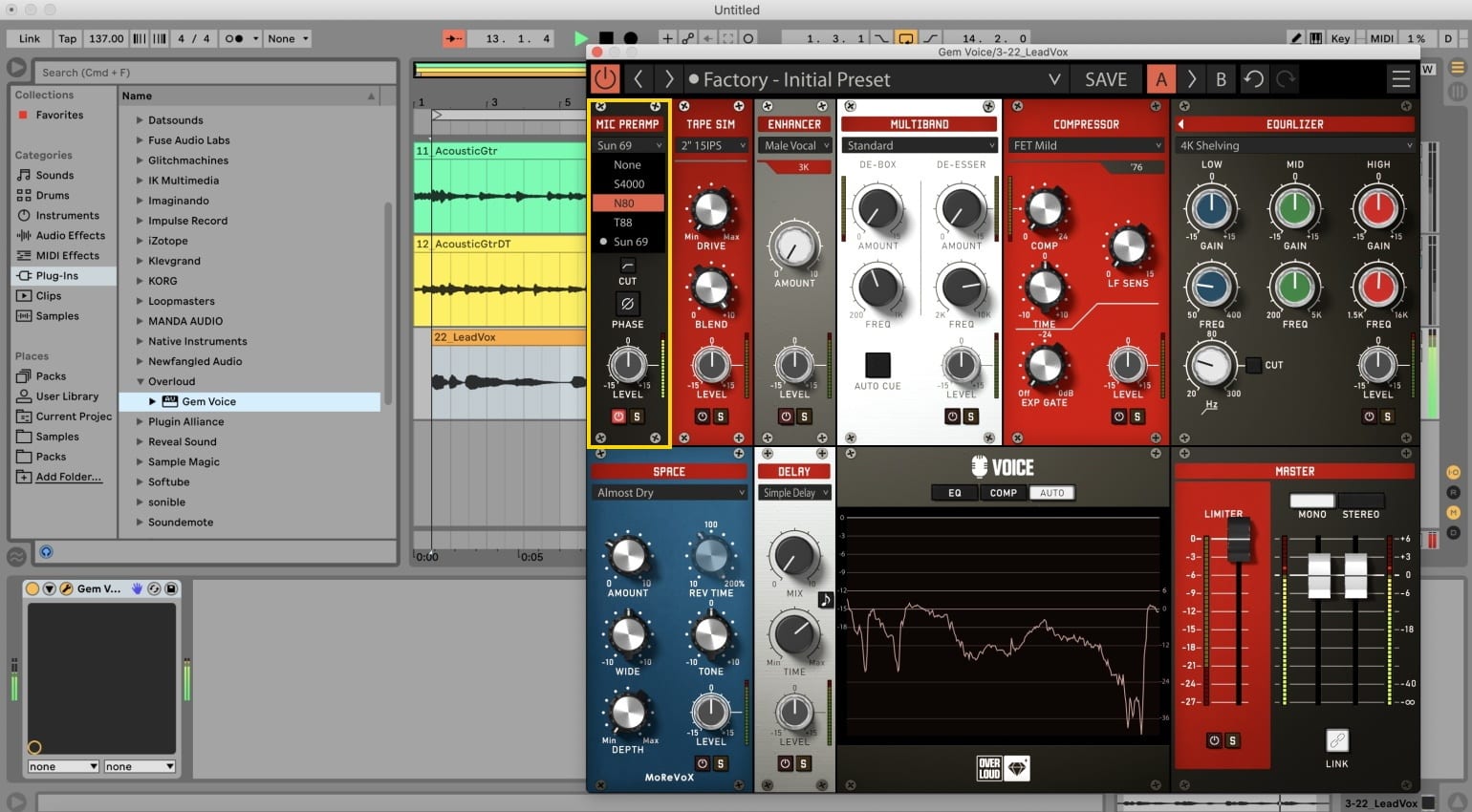Open the Simple Delay type dropdown
The height and width of the screenshot is (812, 1472).
tap(795, 493)
